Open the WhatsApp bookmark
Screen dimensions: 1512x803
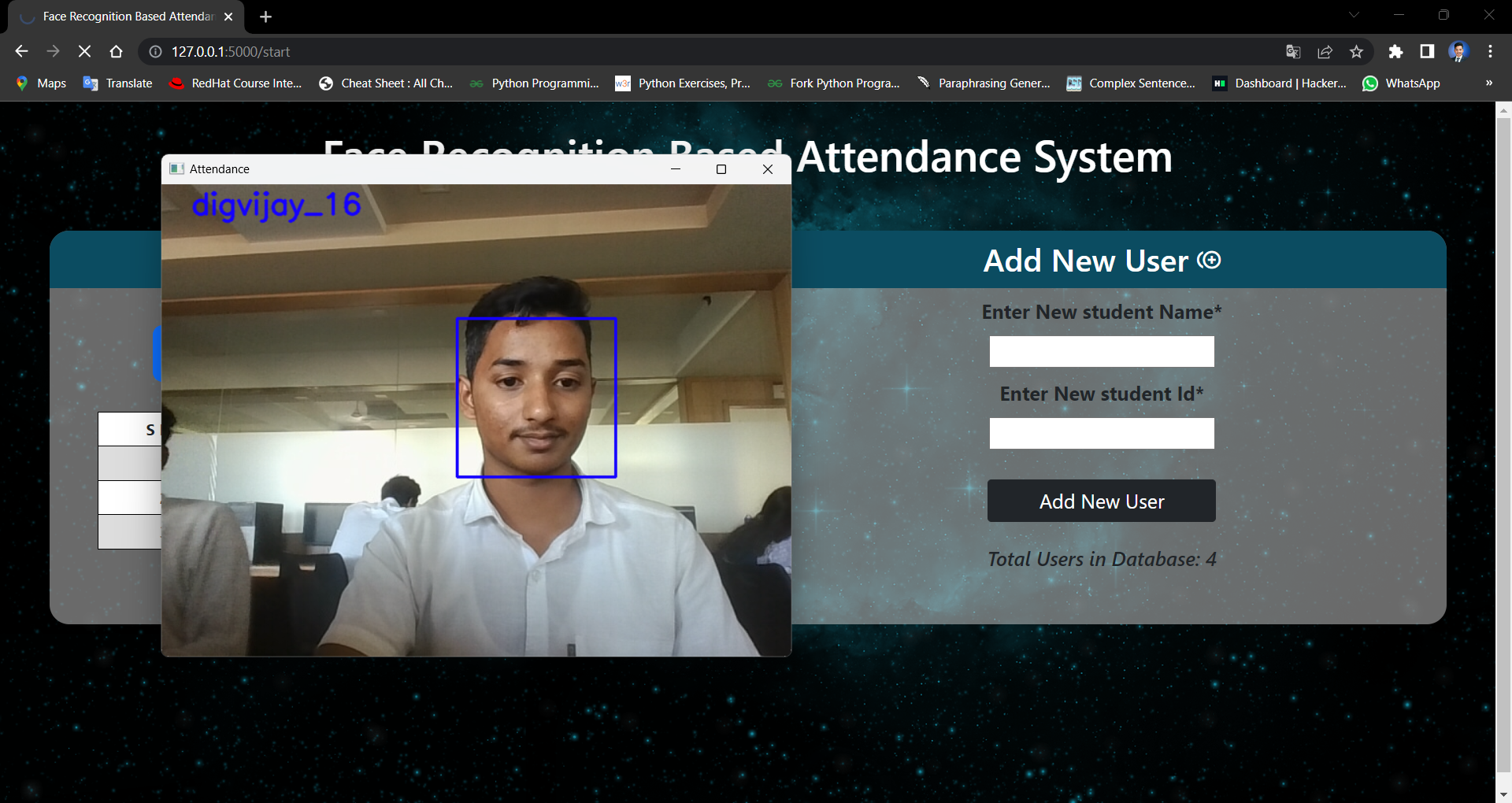(x=1401, y=83)
